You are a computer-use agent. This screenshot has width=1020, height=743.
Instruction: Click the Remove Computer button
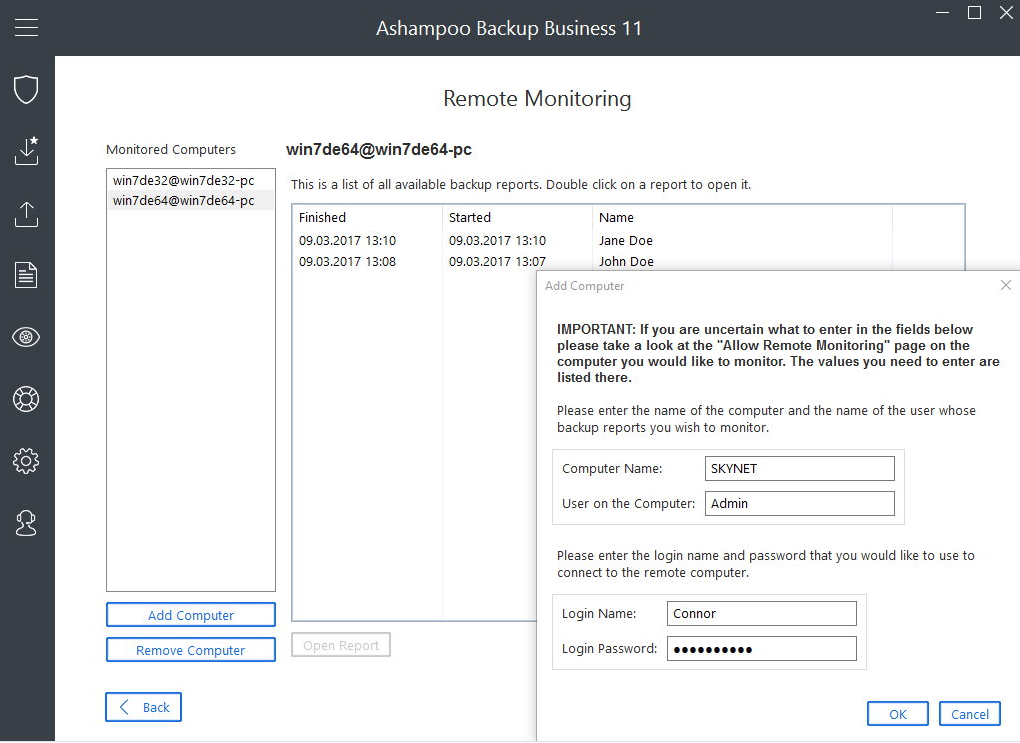(x=191, y=650)
